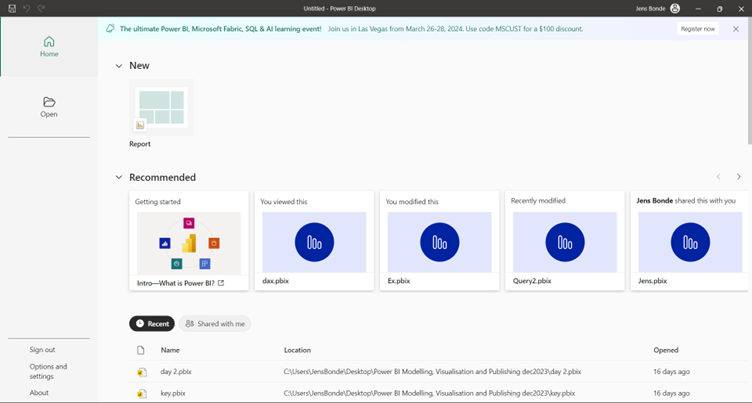The width and height of the screenshot is (752, 403).
Task: Show next recommended items arrow
Action: pyautogui.click(x=739, y=177)
